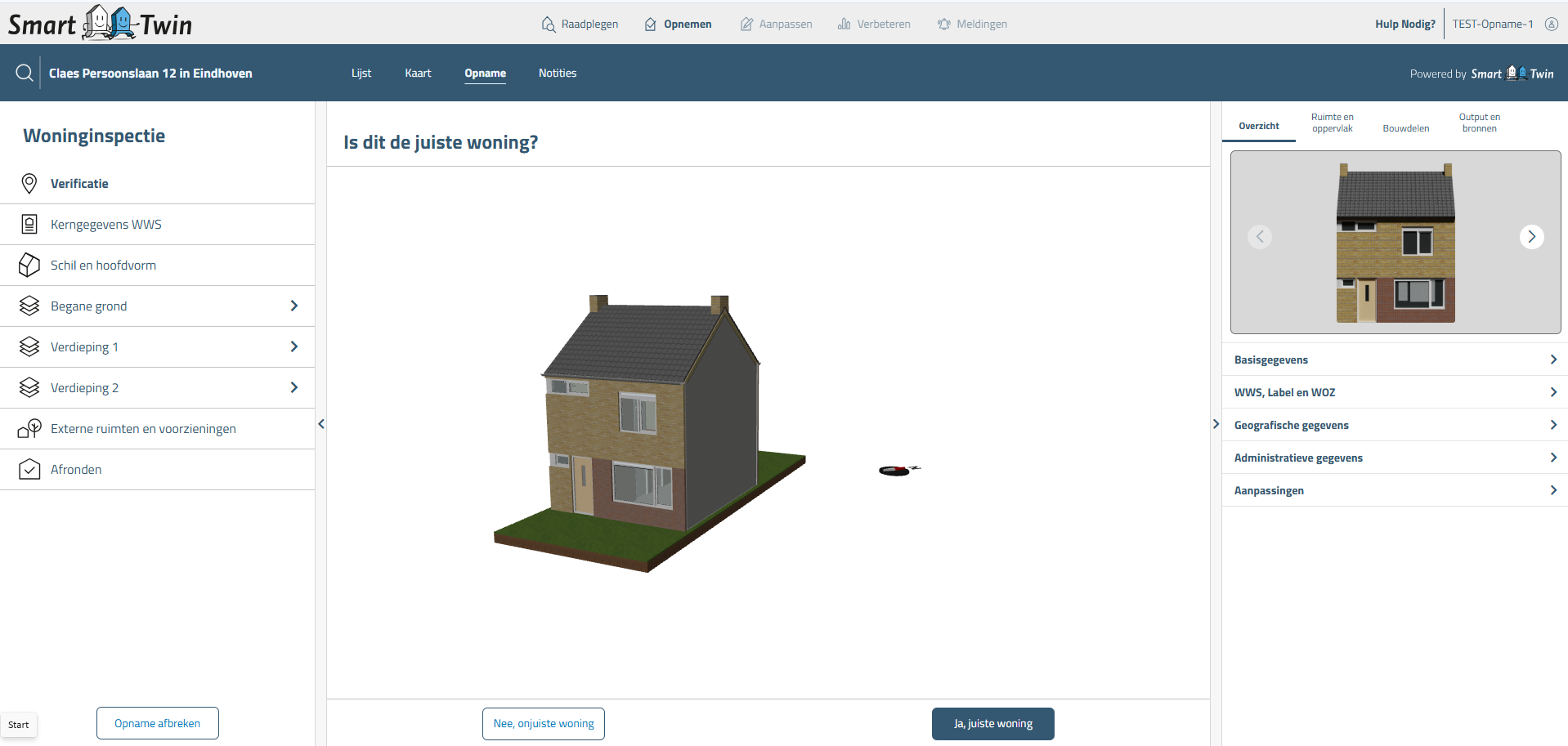Expand the Begane grond floor section

coord(293,306)
